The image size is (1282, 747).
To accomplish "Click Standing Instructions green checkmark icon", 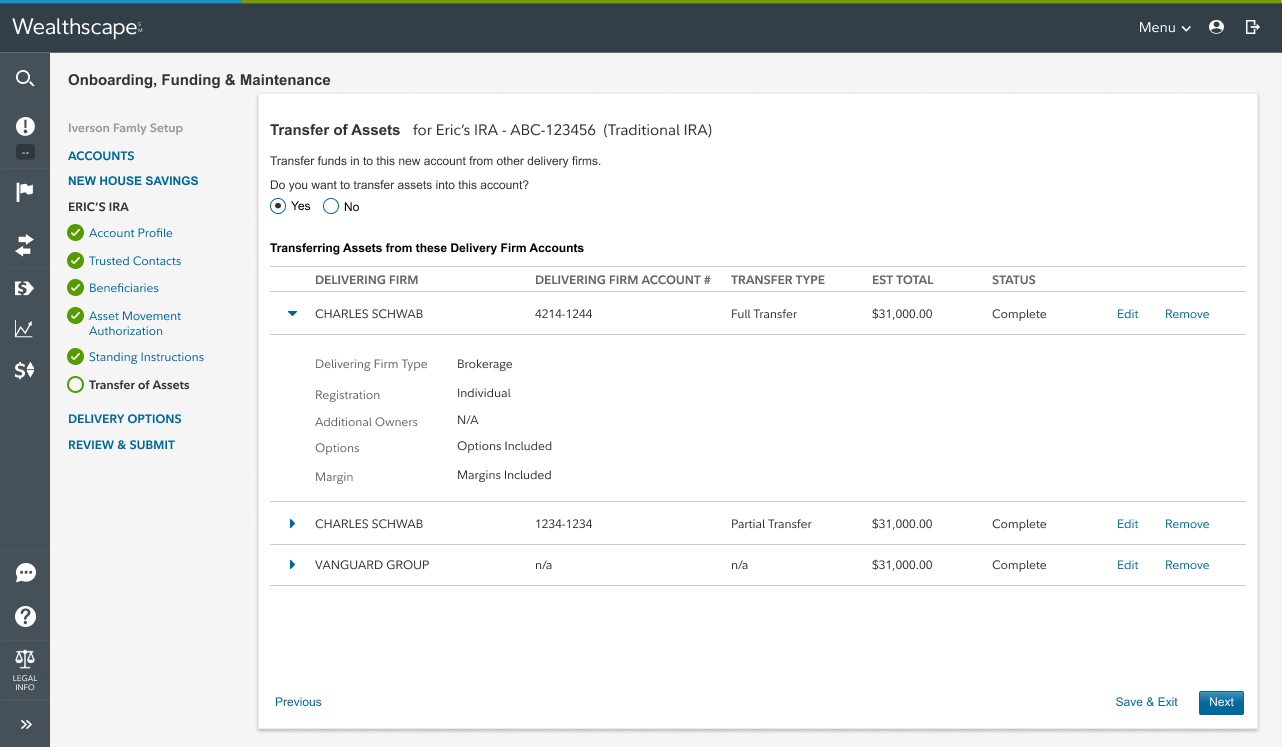I will tap(75, 357).
